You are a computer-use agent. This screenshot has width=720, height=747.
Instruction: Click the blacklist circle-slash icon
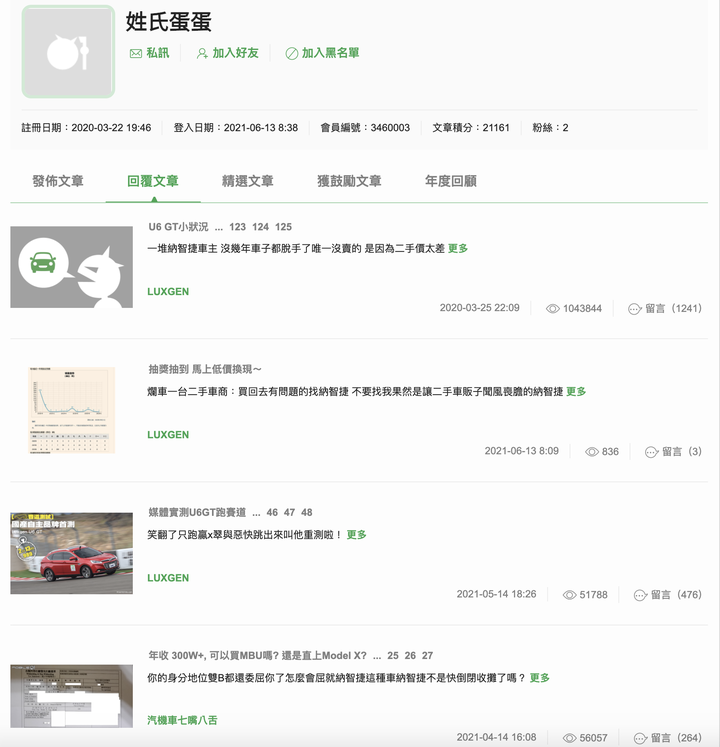point(292,53)
